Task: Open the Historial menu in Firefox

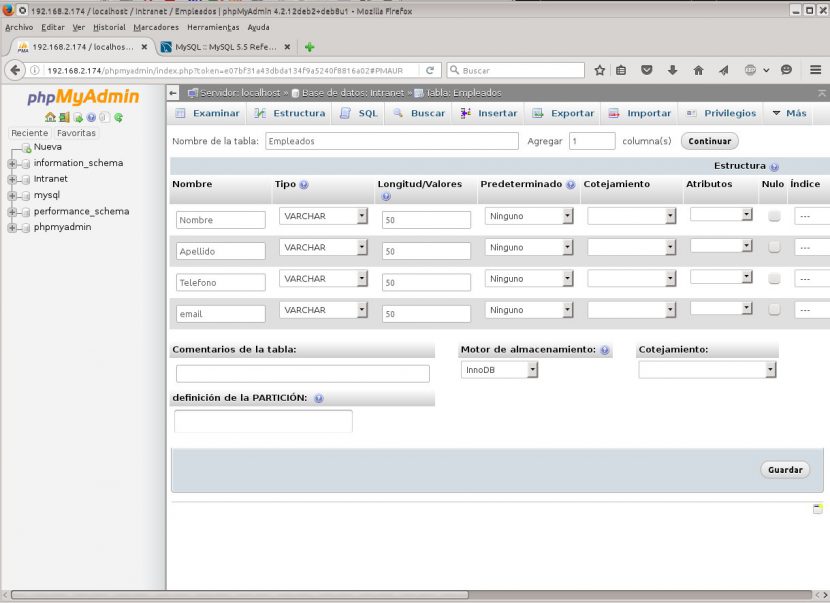Action: pos(109,28)
